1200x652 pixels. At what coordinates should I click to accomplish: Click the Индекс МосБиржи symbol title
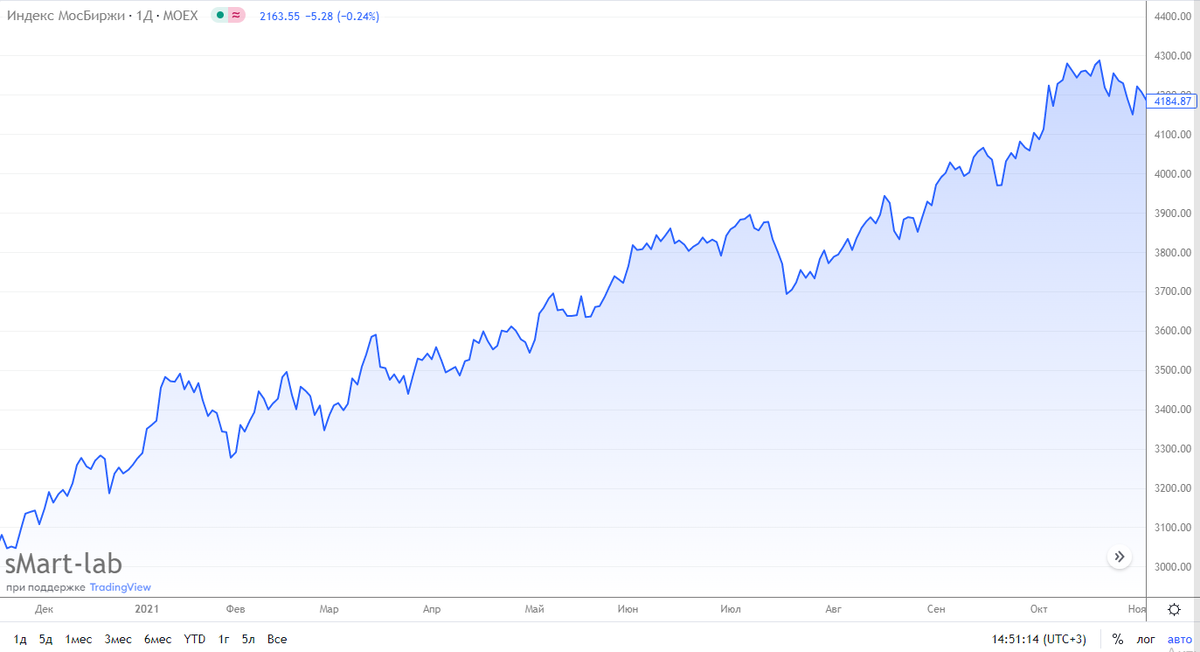coord(65,16)
